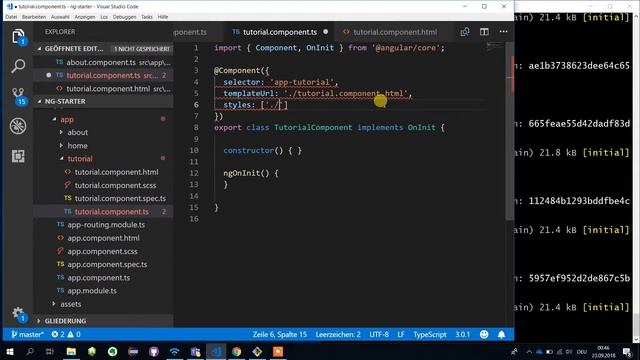
Task: Expand the about folder
Action: [x=61, y=132]
